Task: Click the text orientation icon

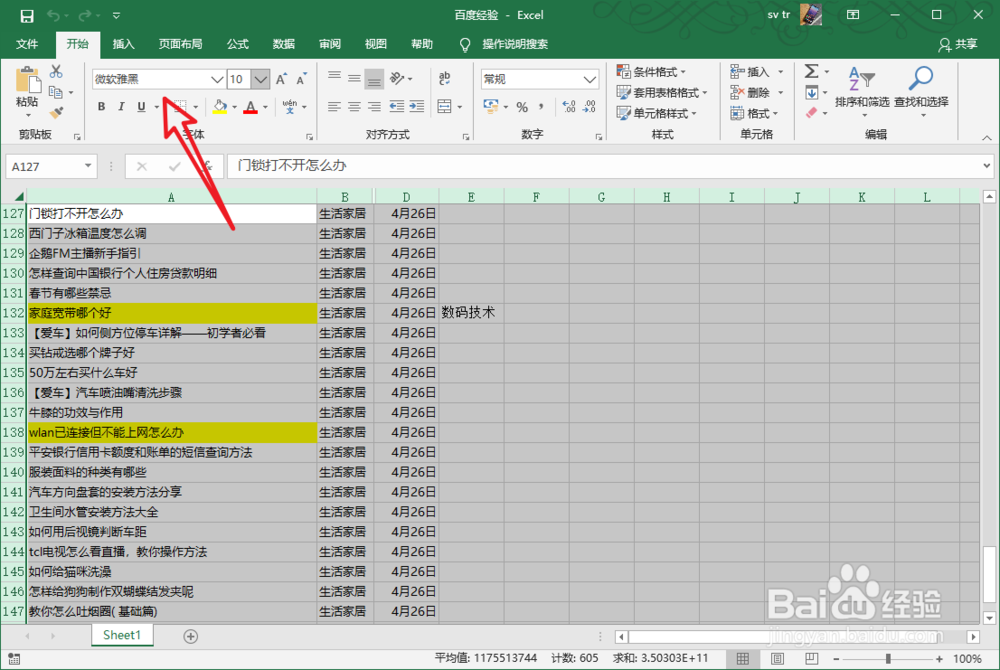Action: tap(397, 78)
